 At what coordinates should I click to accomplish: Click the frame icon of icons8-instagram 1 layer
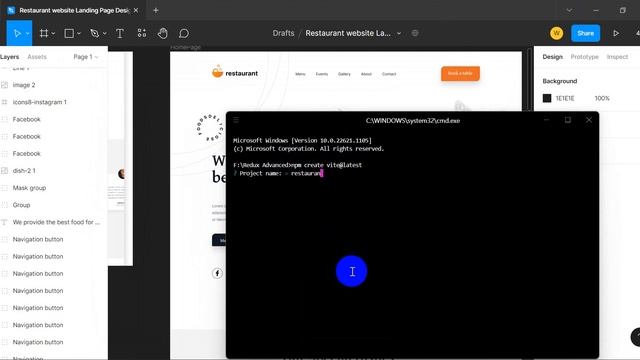pyautogui.click(x=4, y=102)
